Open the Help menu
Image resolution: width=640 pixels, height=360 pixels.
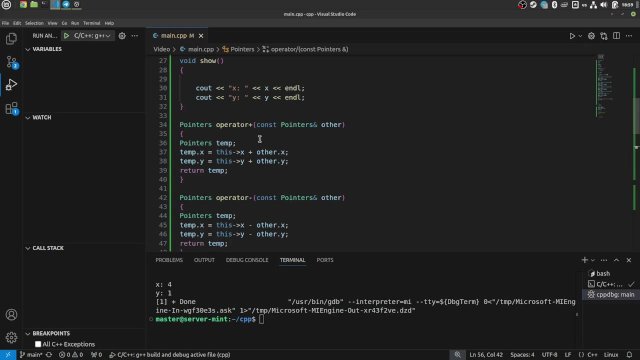pos(109,23)
